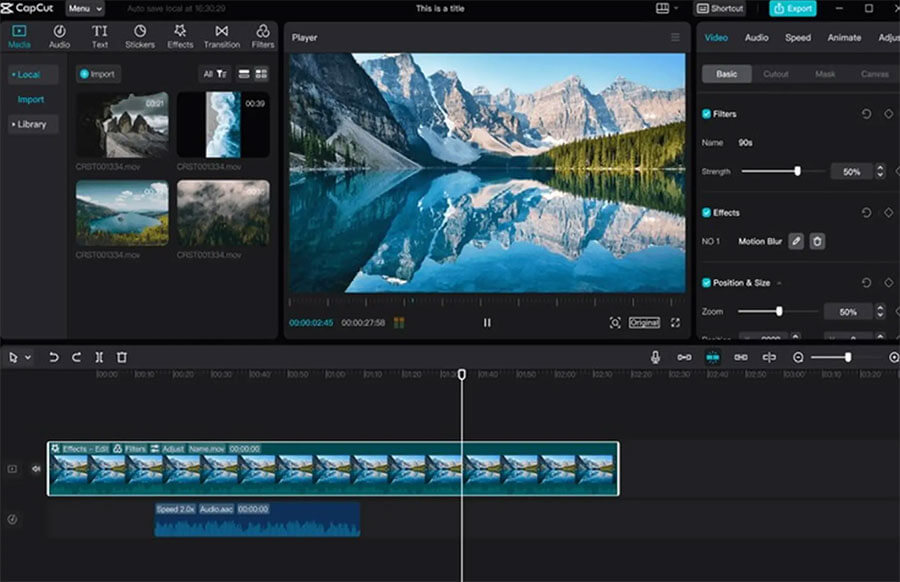This screenshot has width=900, height=582.
Task: Switch media bin to grid view
Action: click(x=261, y=74)
